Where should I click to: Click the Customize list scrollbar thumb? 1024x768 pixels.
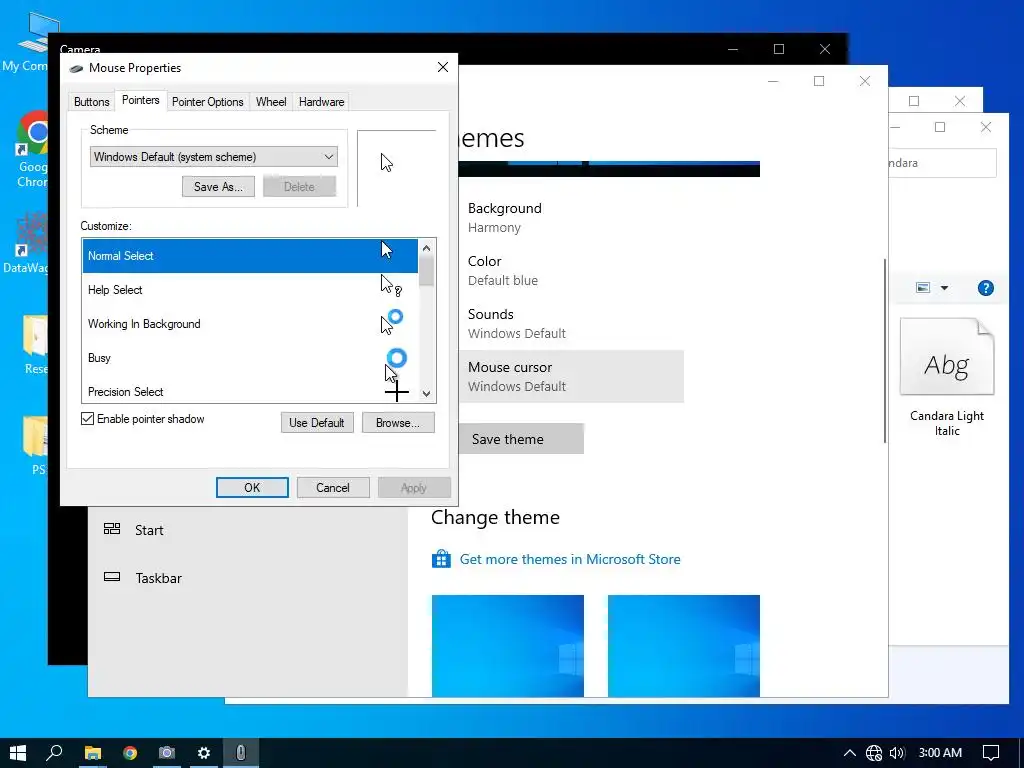(x=426, y=271)
